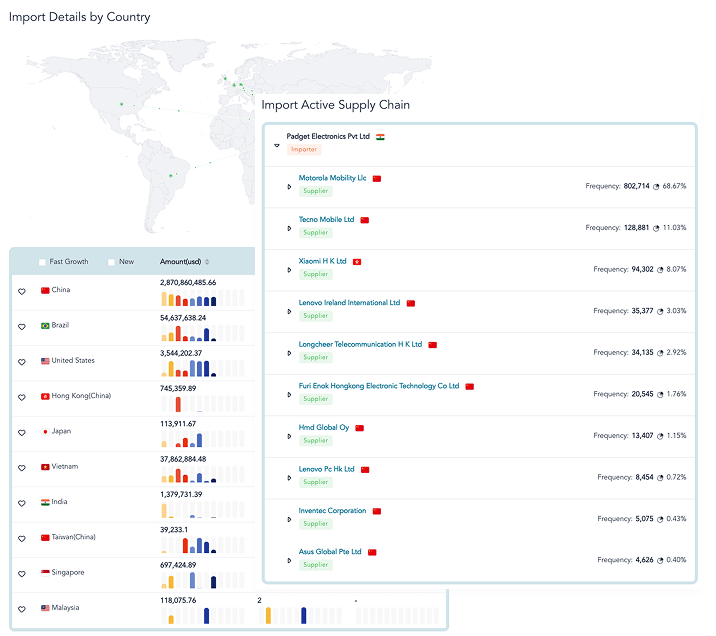Screen dimensions: 716x636
Task: Click the heart icon next to Brazil
Action: click(x=21, y=327)
